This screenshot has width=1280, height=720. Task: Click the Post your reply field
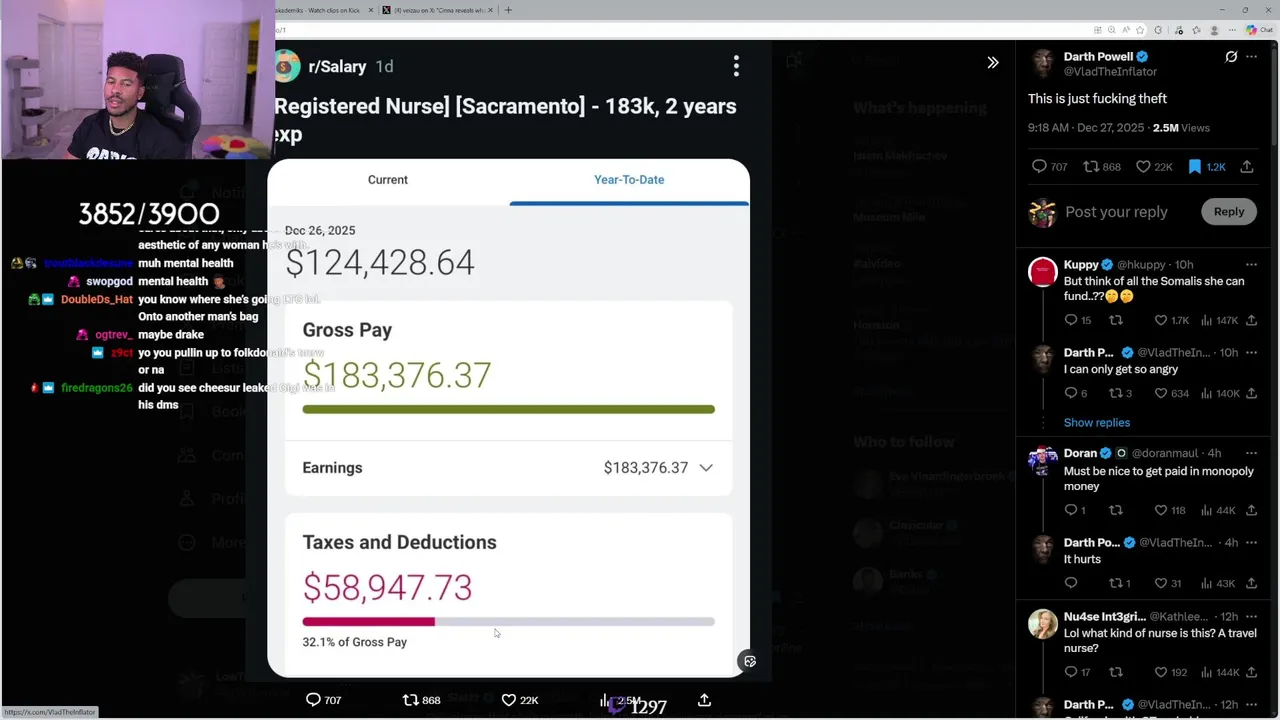tap(1116, 212)
